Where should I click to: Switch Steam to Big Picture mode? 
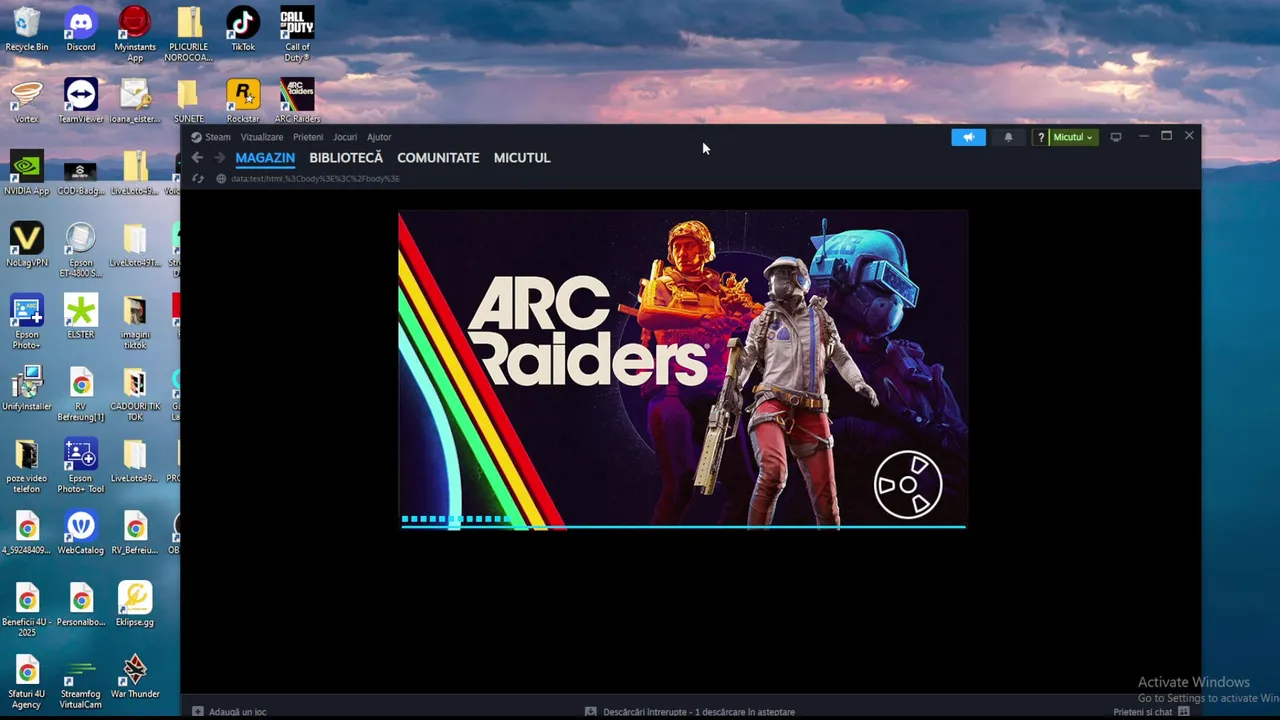click(1116, 137)
